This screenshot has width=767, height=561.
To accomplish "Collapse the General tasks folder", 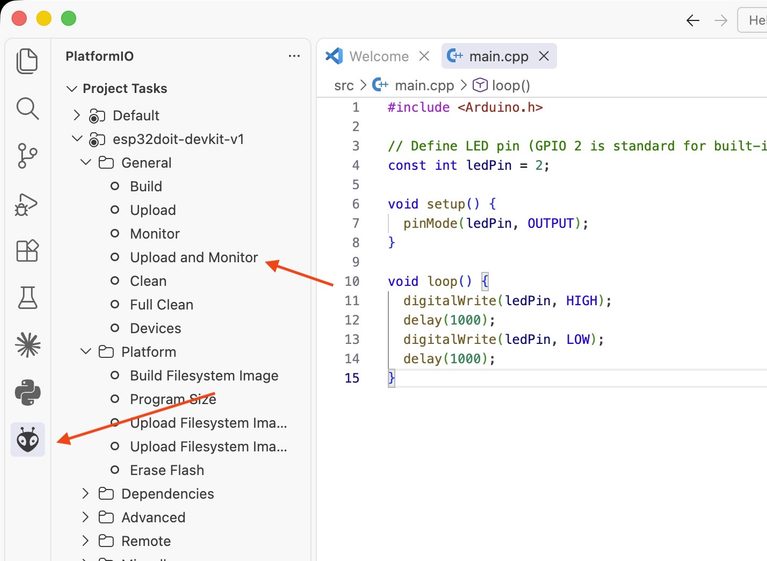I will pyautogui.click(x=86, y=162).
